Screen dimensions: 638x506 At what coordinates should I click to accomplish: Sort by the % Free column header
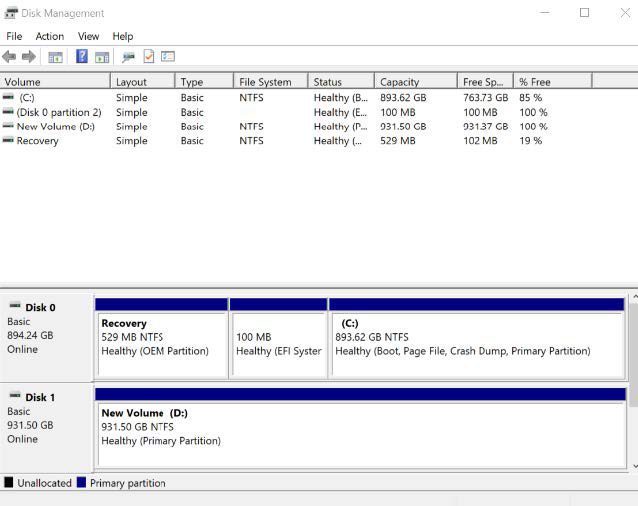[x=553, y=82]
